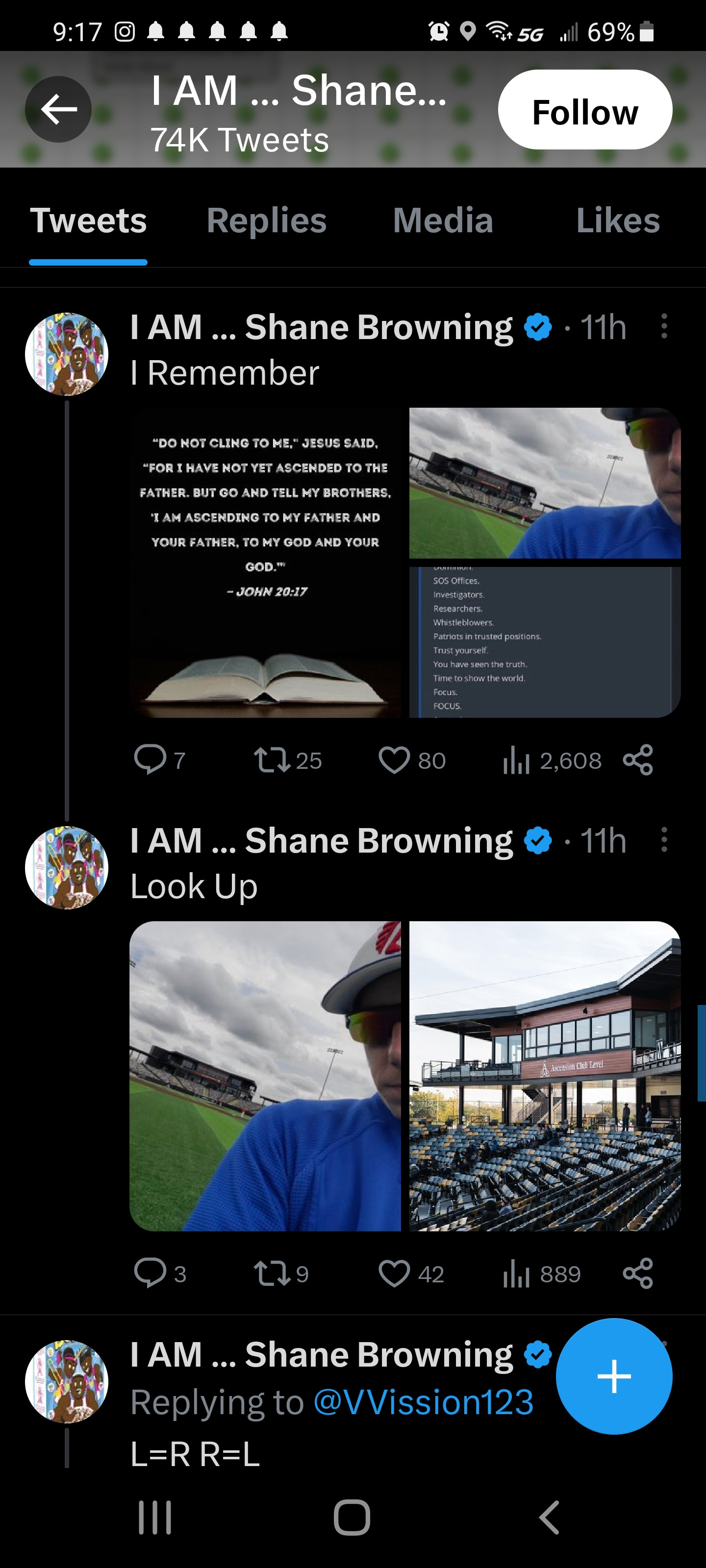Like the 'Look Up' tweet
This screenshot has width=706, height=1568.
[394, 1274]
